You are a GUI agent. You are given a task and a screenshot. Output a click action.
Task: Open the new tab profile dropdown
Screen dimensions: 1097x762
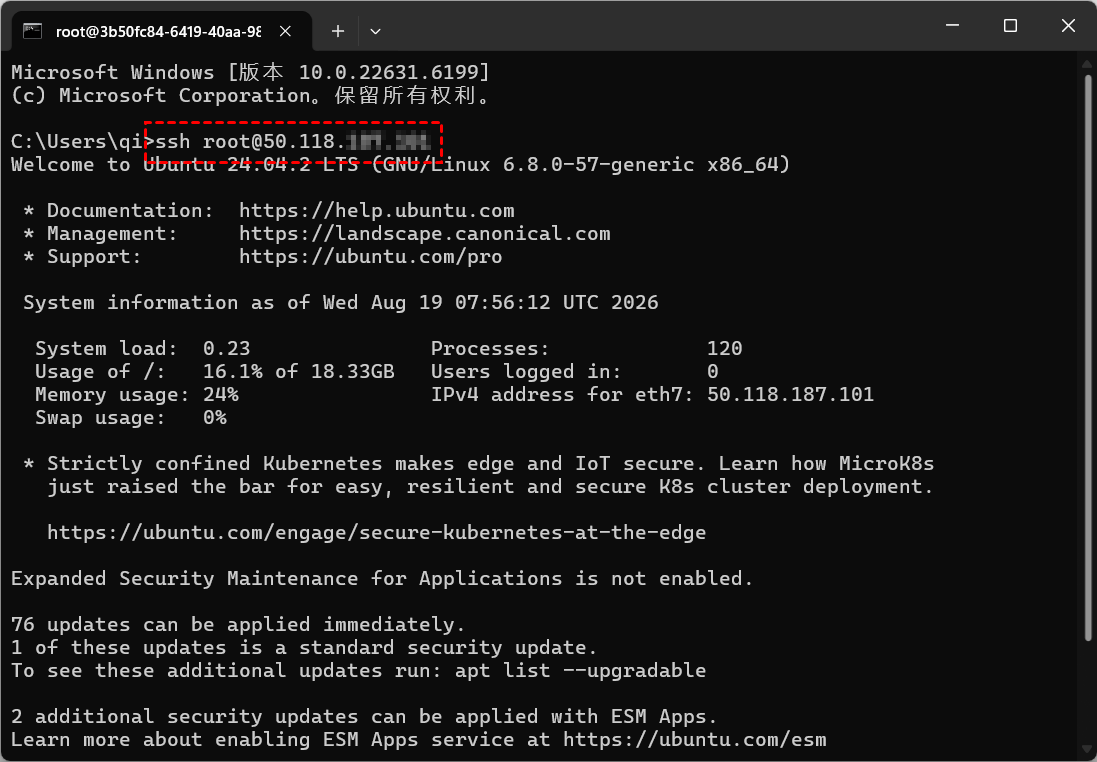click(x=375, y=31)
